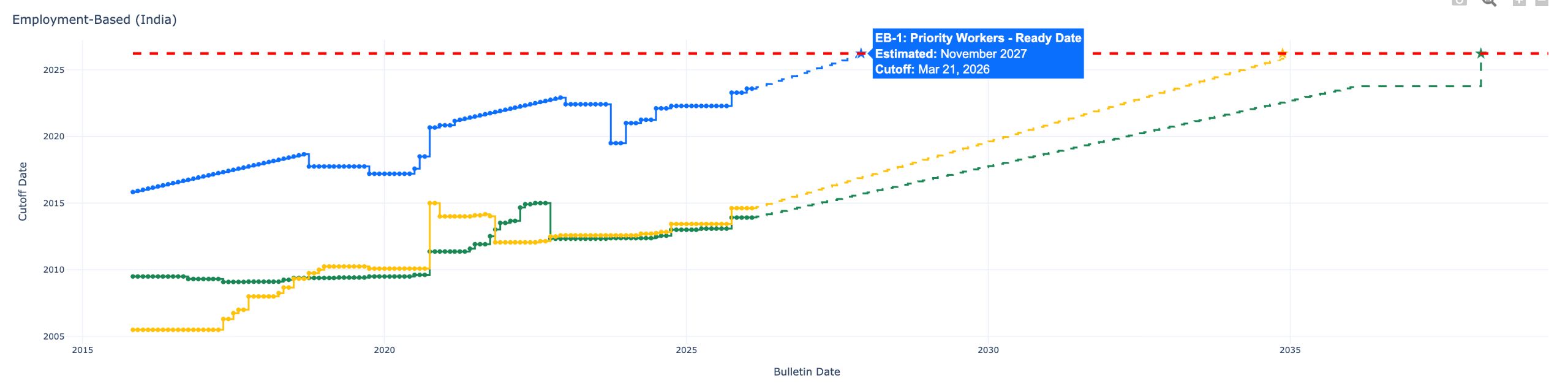Click the zoom out minus icon
The image size is (1568, 391).
tap(1542, 2)
